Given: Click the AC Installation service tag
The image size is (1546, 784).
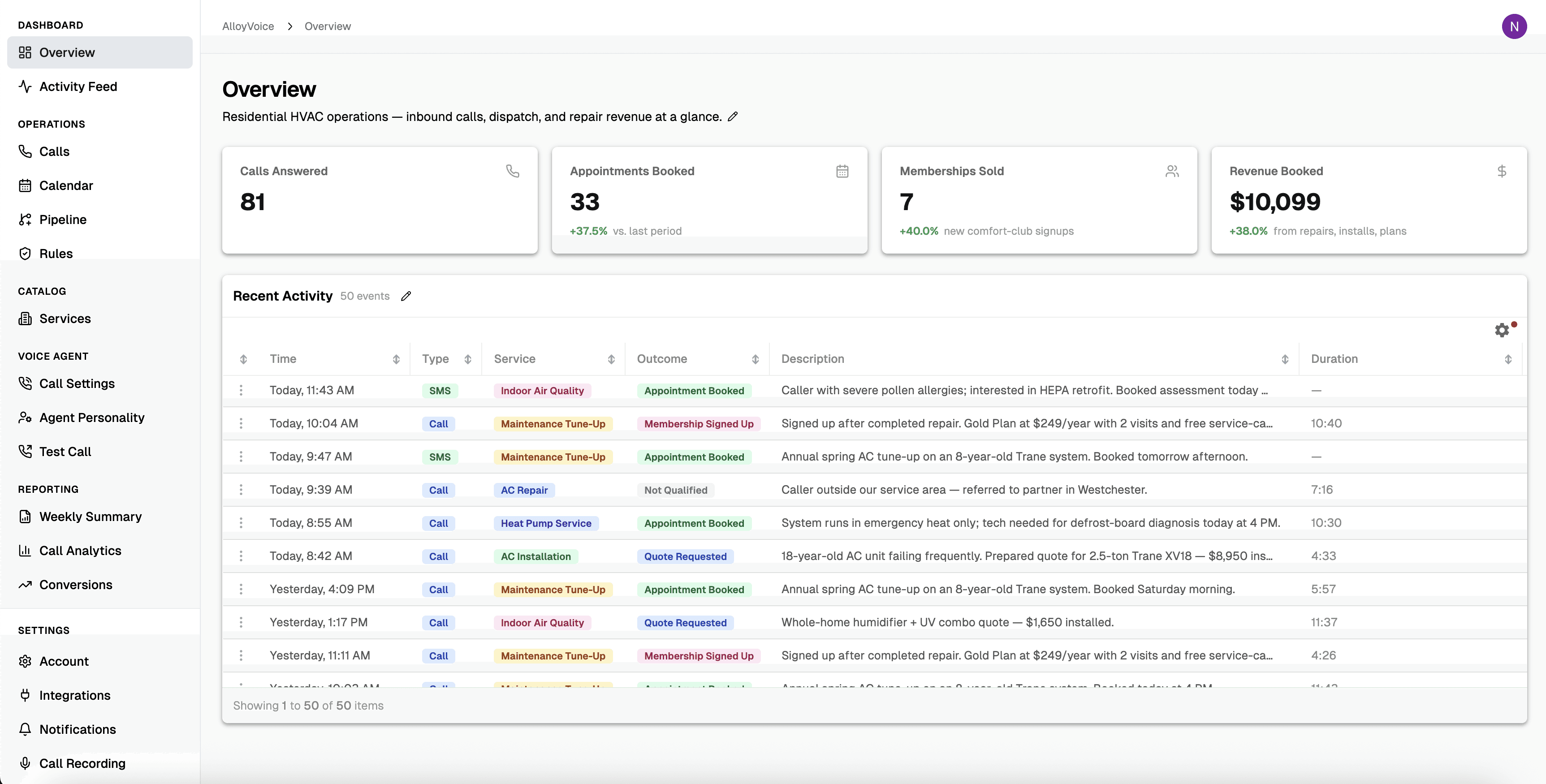Looking at the screenshot, I should (536, 556).
